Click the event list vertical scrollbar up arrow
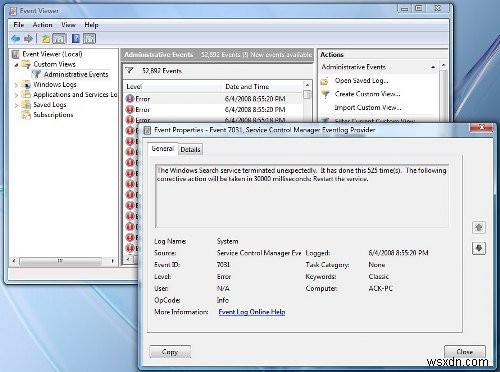The height and width of the screenshot is (372, 500). click(x=307, y=85)
